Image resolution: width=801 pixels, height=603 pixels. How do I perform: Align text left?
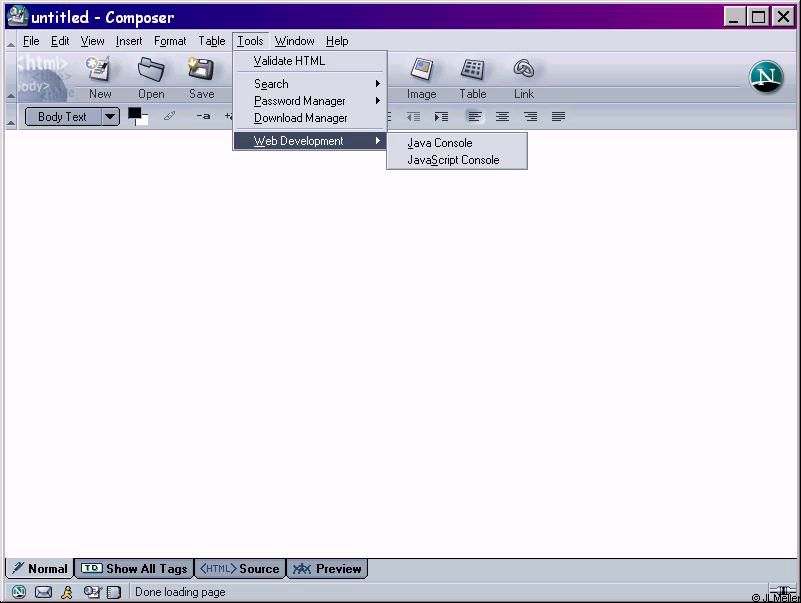click(x=475, y=117)
